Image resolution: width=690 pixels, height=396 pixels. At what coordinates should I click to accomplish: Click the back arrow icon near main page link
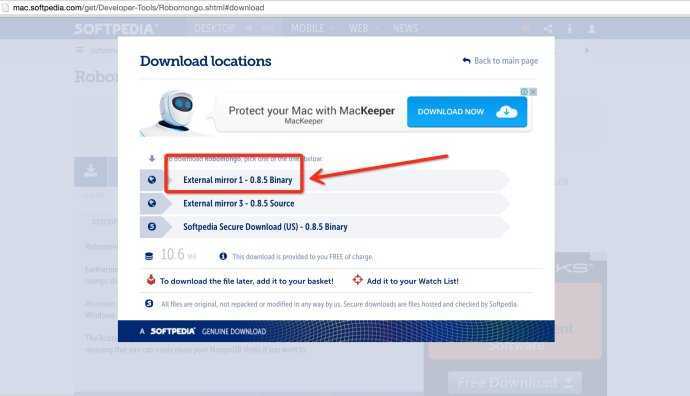pyautogui.click(x=466, y=60)
